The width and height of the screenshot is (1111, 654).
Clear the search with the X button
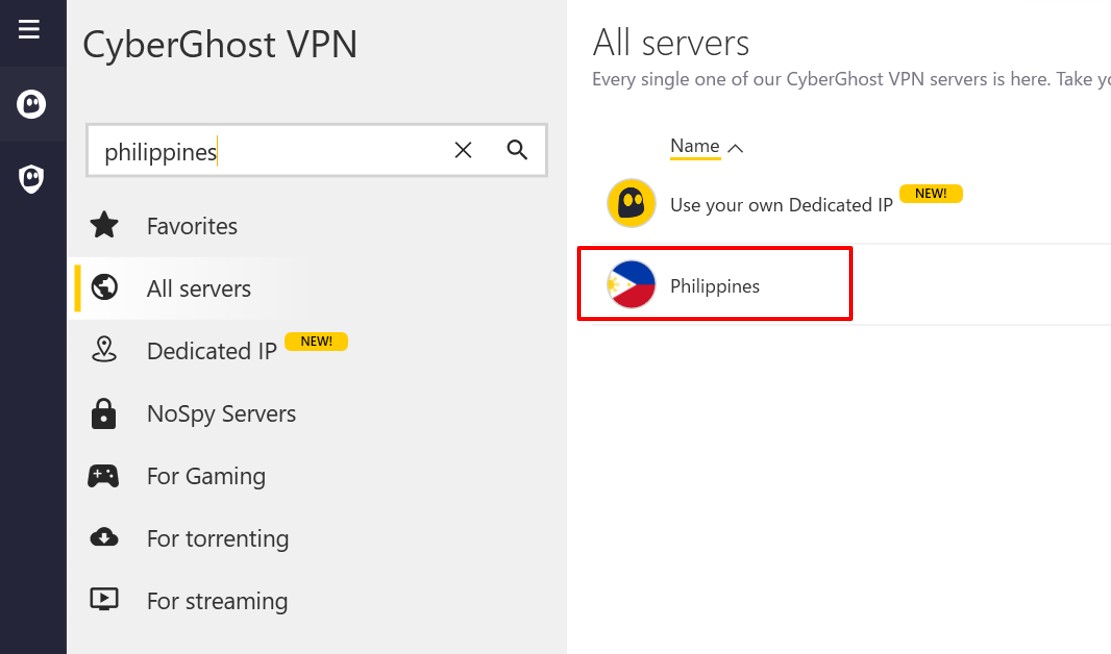tap(462, 150)
